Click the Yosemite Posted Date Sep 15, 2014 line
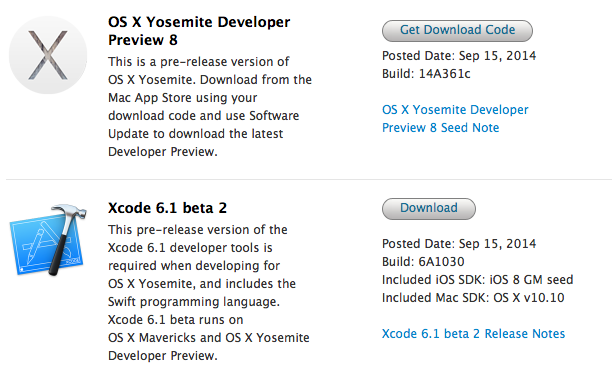Image resolution: width=612 pixels, height=374 pixels. pos(459,56)
